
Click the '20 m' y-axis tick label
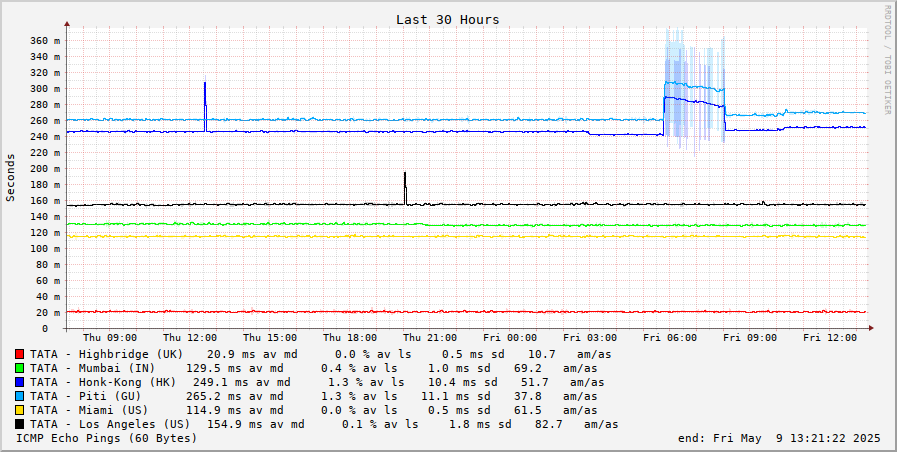(47, 312)
